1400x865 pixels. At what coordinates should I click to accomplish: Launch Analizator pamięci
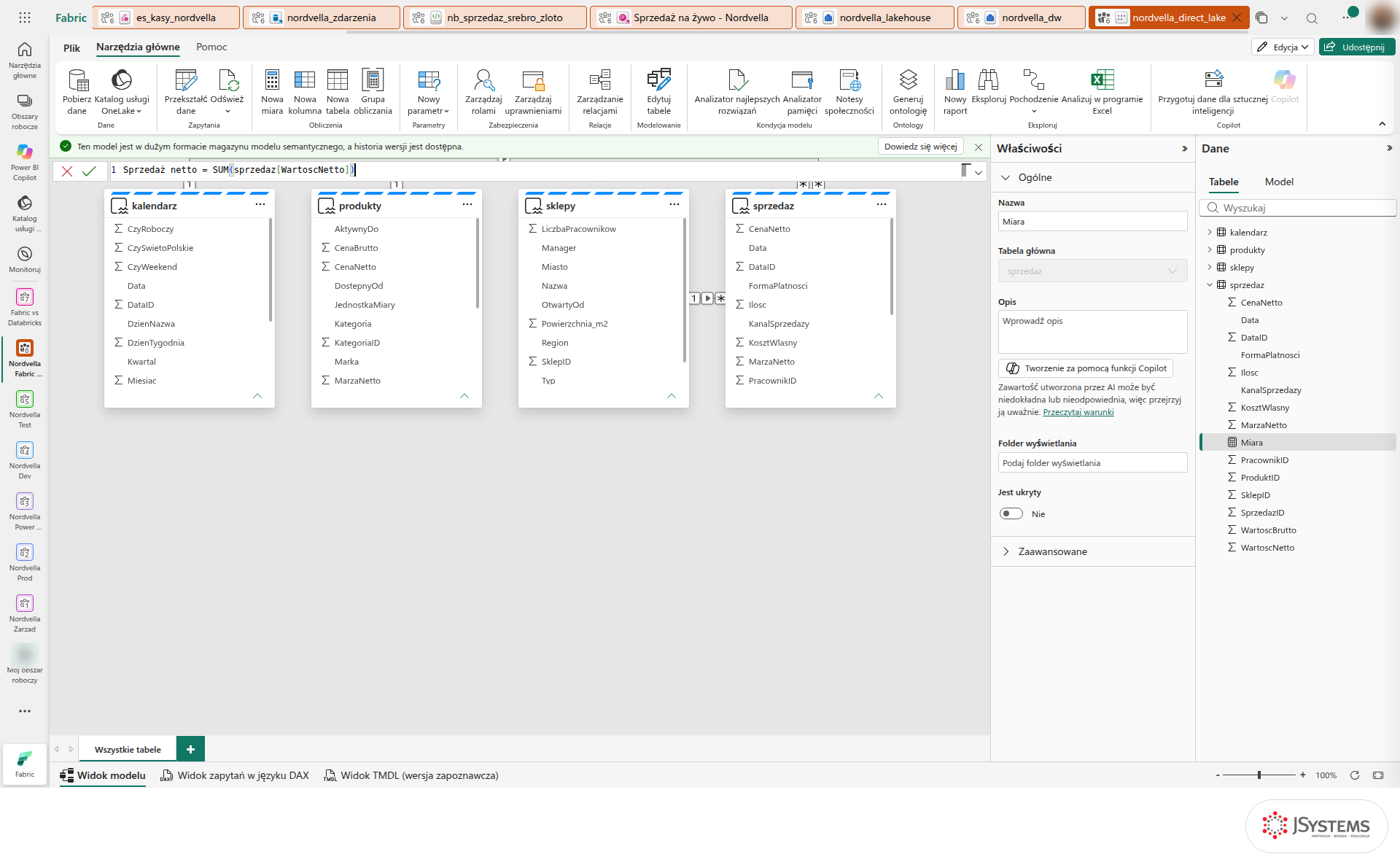pyautogui.click(x=802, y=92)
